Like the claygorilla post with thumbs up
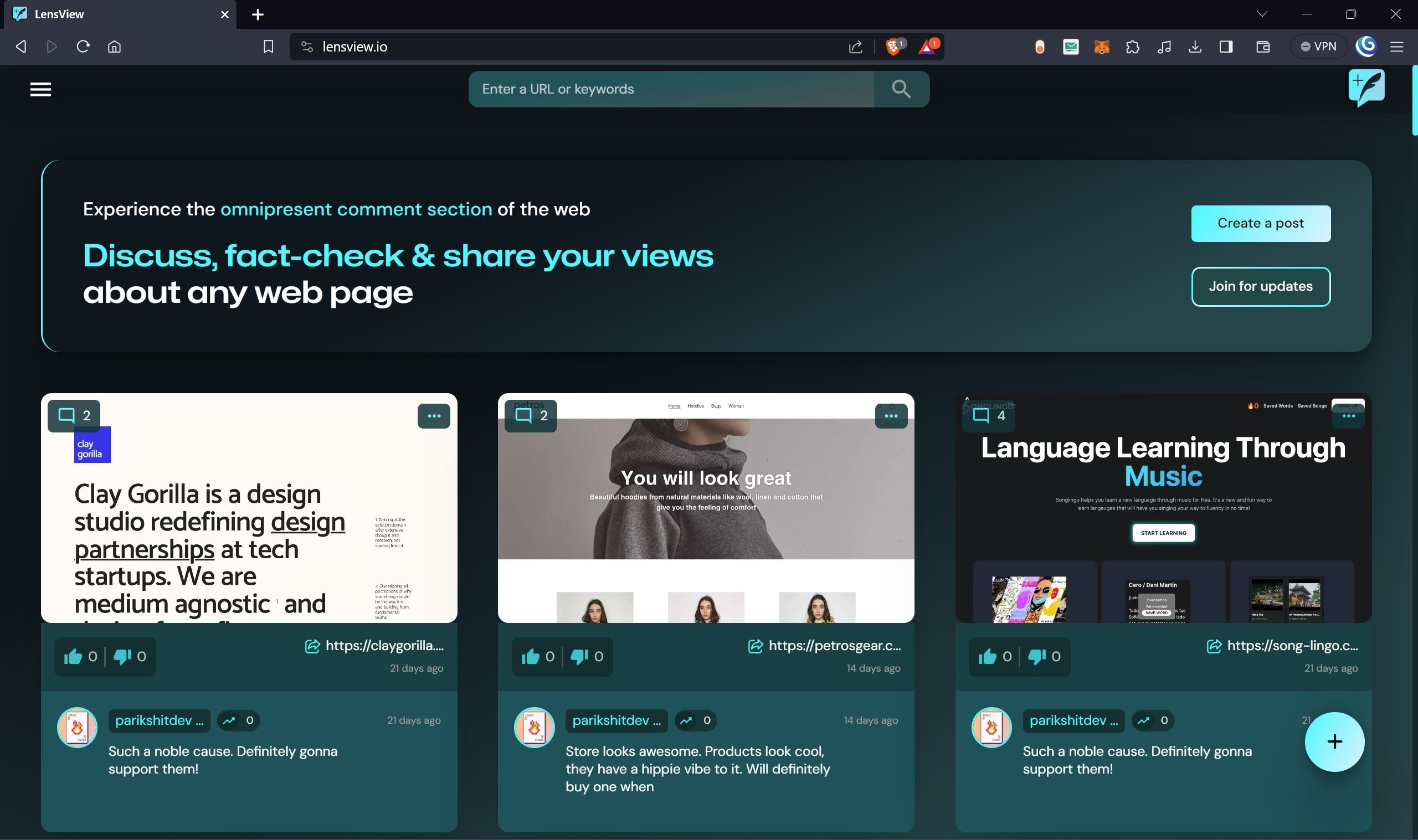Screen dimensions: 1418x840 73,657
